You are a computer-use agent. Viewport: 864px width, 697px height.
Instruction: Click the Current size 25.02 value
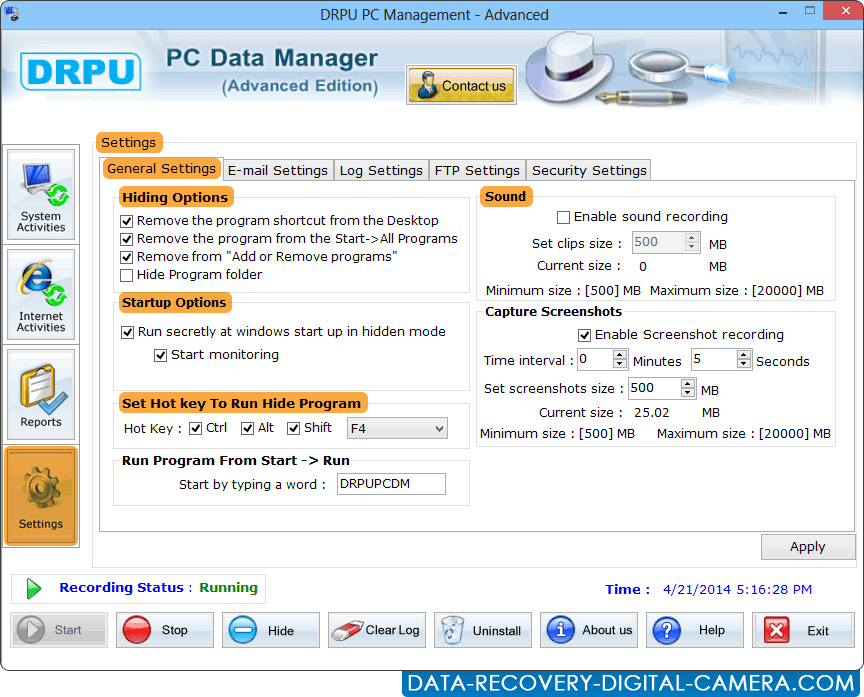tap(651, 413)
